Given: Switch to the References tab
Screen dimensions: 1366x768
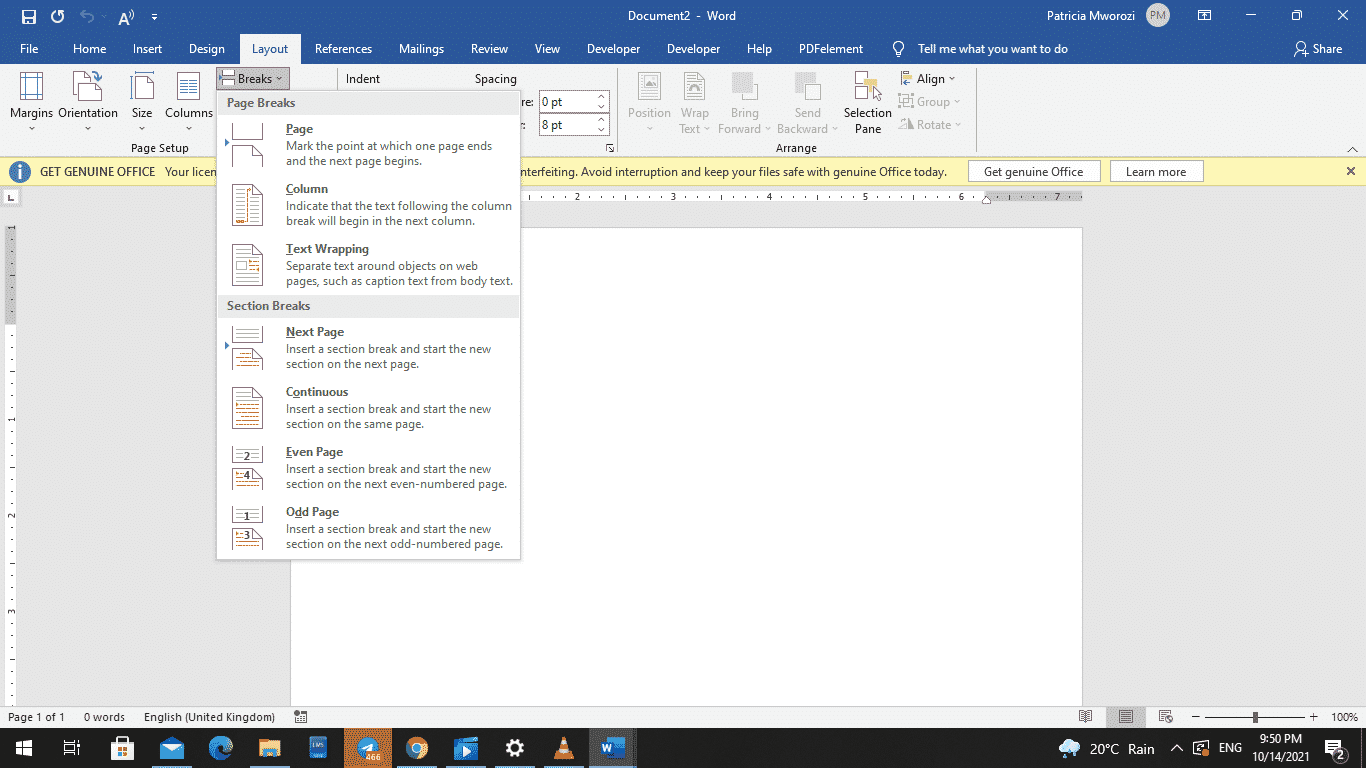Looking at the screenshot, I should tap(343, 48).
